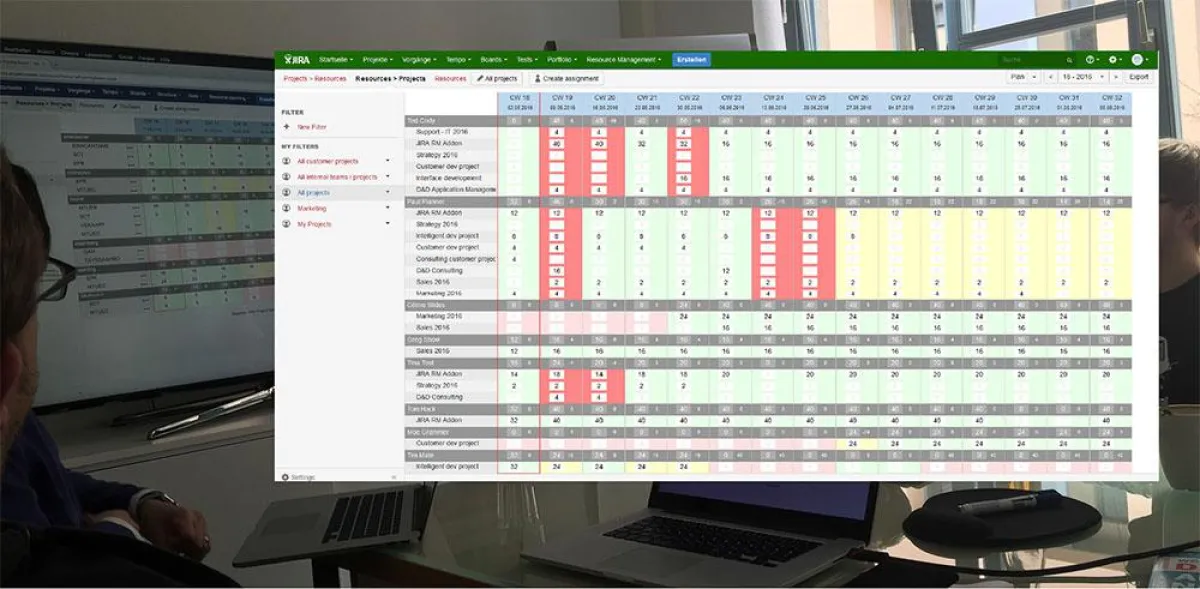
Task: Click the pencil icon next to All projects
Action: click(x=479, y=78)
